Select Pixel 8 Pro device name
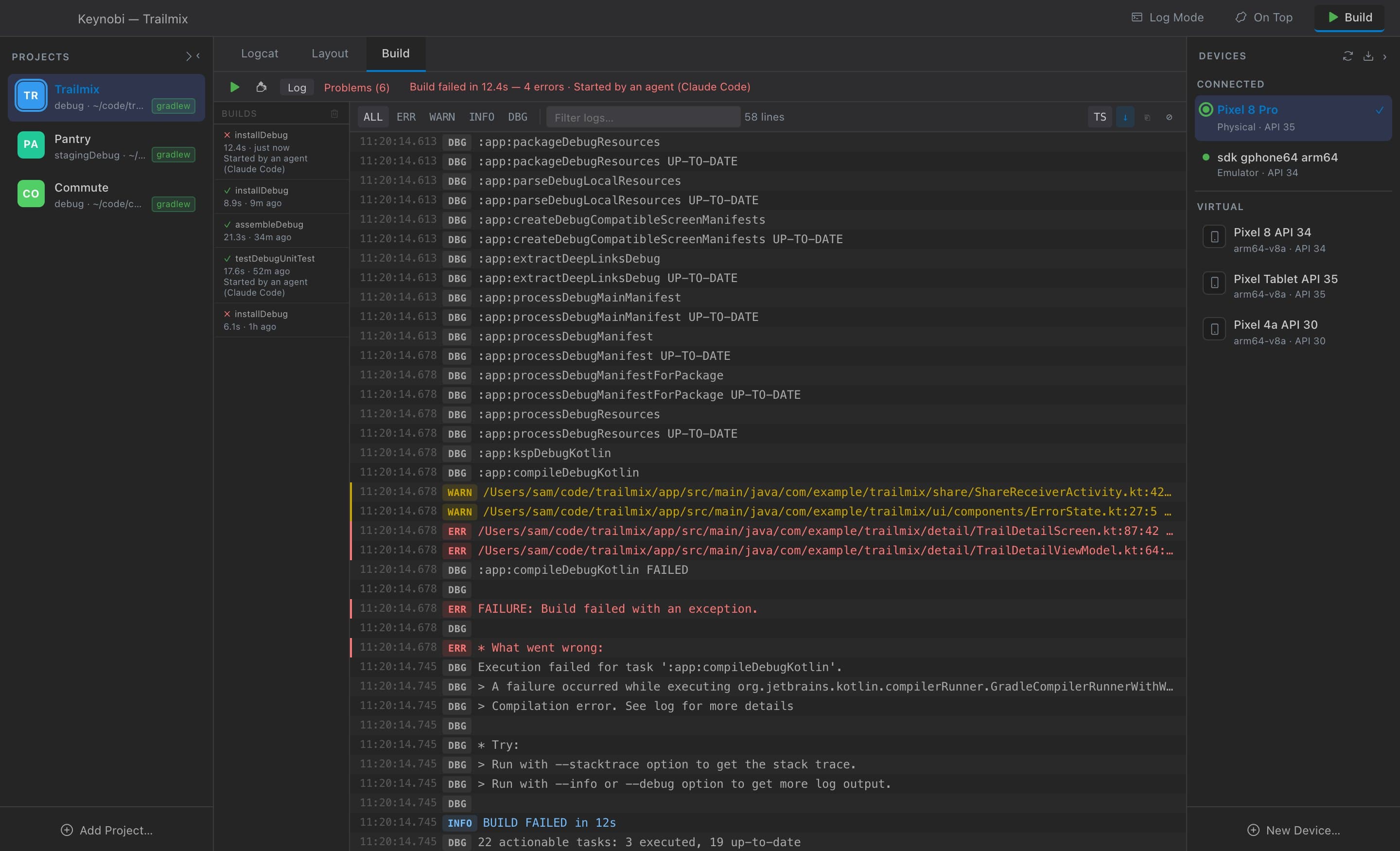 tap(1247, 110)
